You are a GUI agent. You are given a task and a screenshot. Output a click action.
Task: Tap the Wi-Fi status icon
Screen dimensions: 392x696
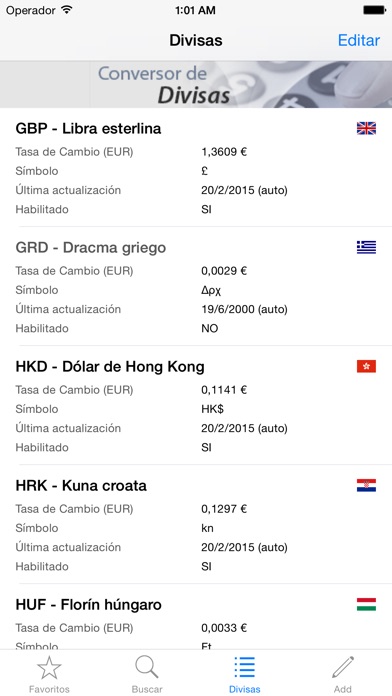67,10
